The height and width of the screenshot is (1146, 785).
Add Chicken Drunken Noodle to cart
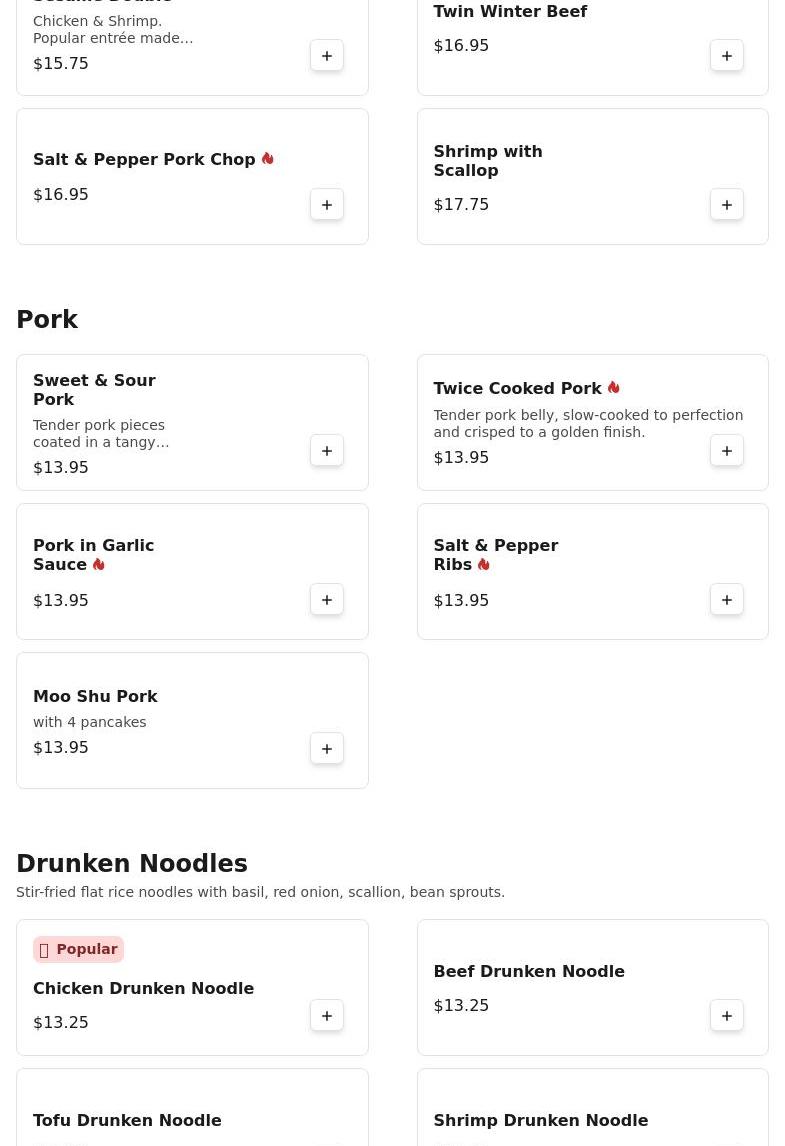(327, 1016)
